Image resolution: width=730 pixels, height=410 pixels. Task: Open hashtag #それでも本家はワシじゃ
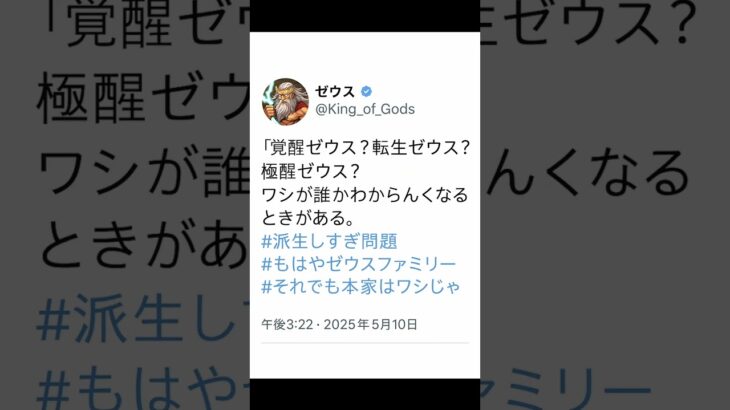coord(361,286)
